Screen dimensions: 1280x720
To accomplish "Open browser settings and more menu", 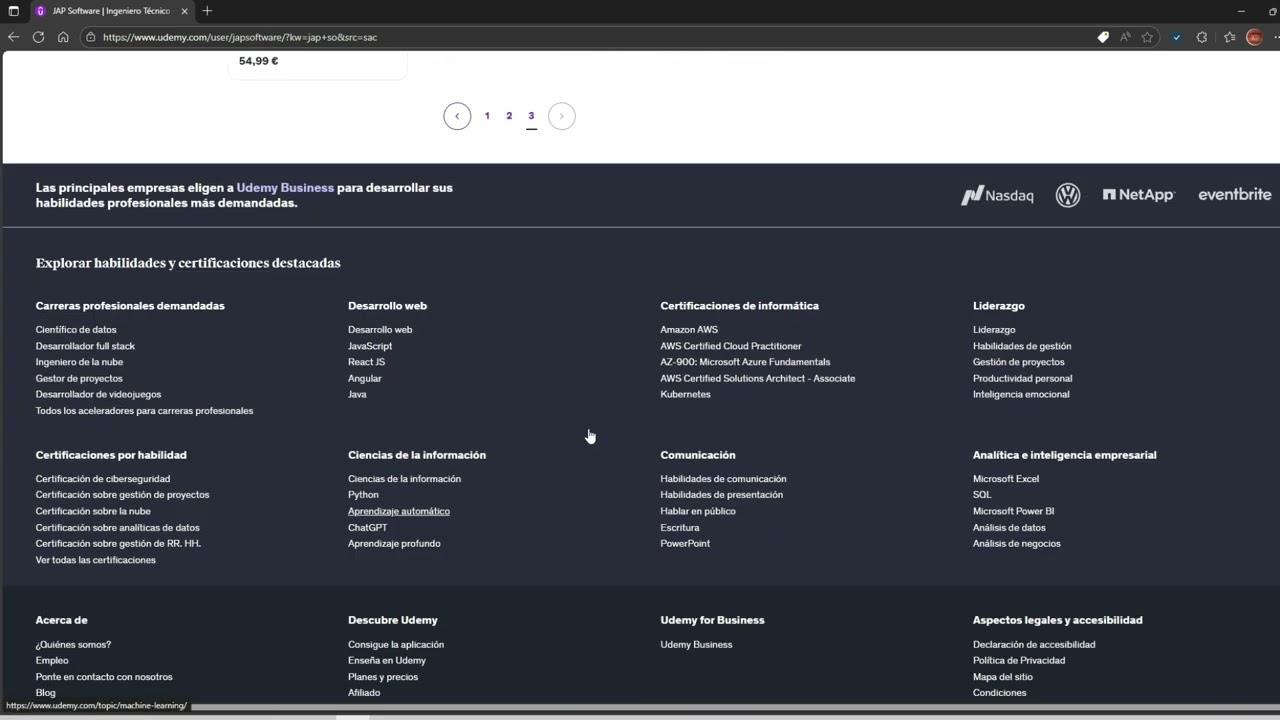I will pos(1275,37).
